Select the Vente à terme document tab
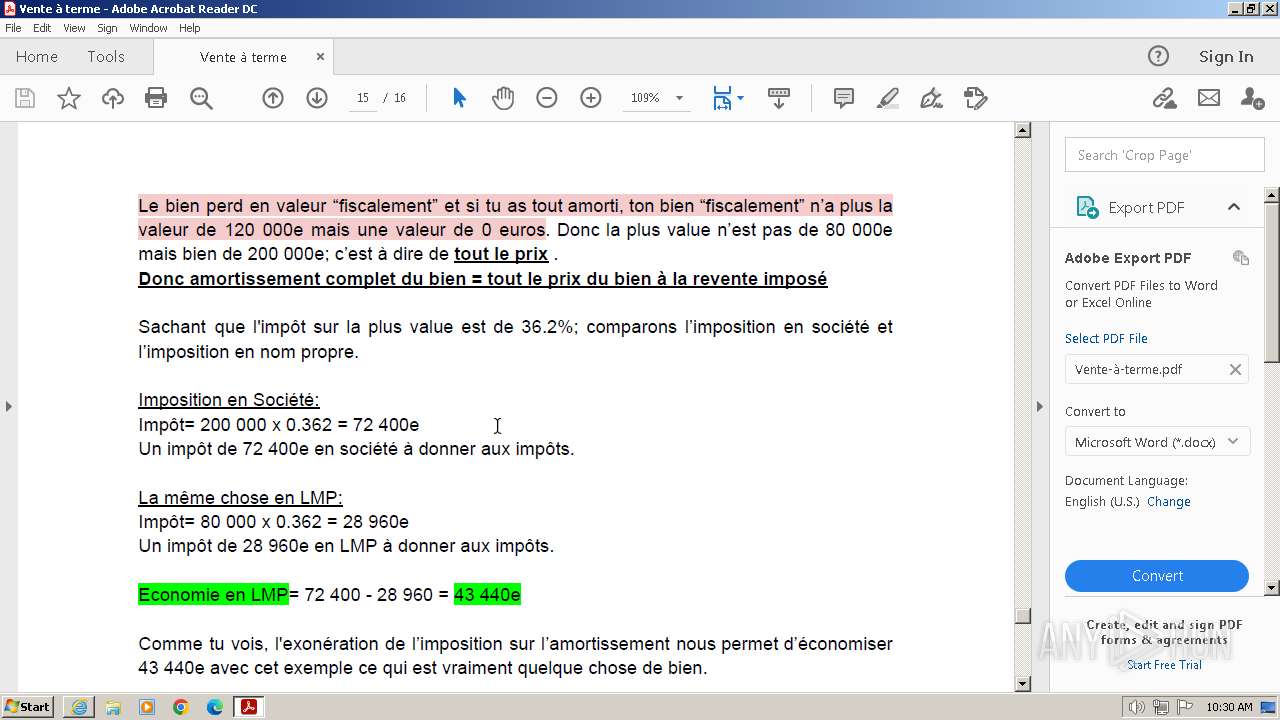 pos(243,57)
